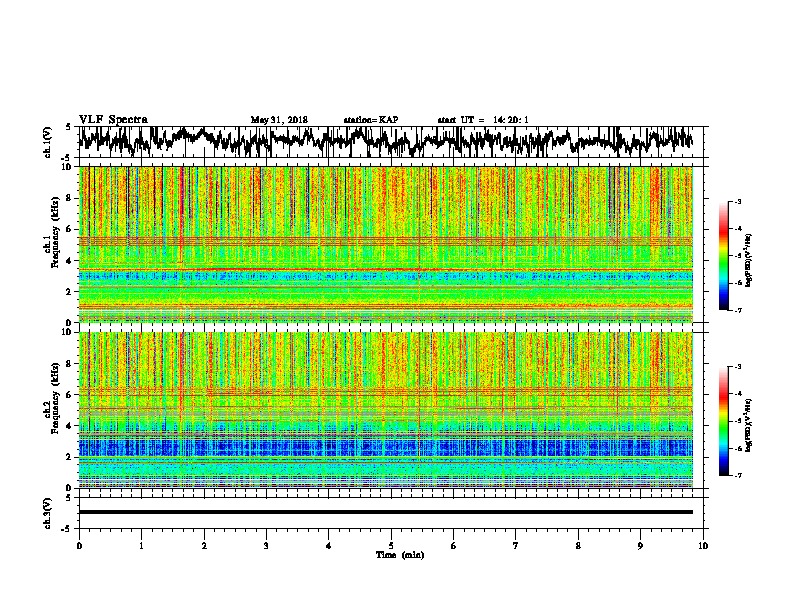Viewport: 792px width, 612px height.
Task: Click time axis tick label "9"
Action: click(x=640, y=545)
